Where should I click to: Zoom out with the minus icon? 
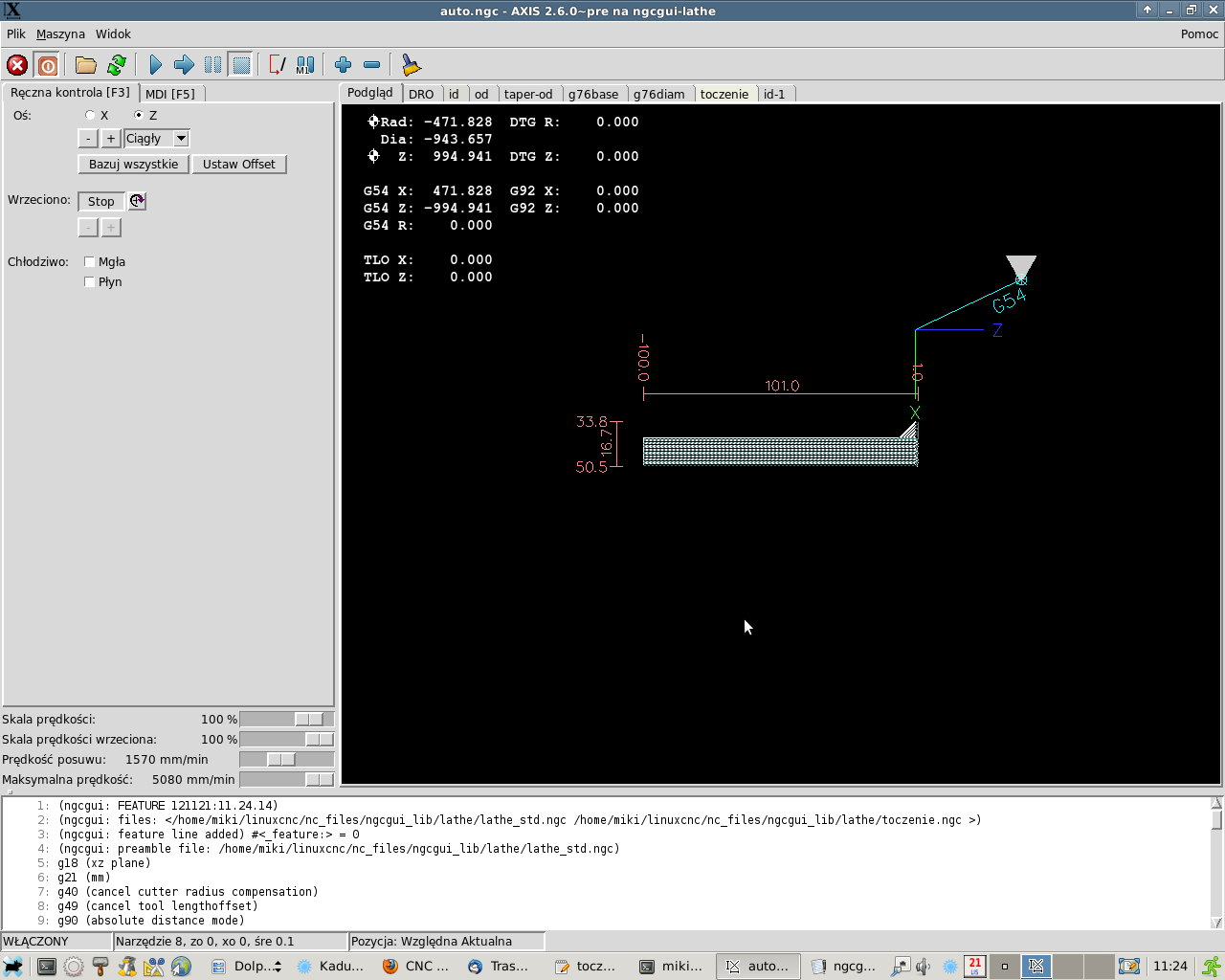(x=372, y=65)
